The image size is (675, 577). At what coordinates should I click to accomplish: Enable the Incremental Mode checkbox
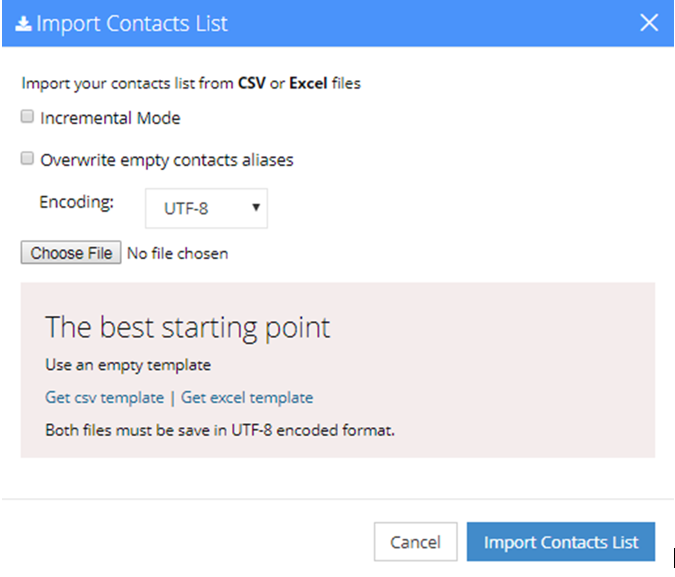coord(28,117)
